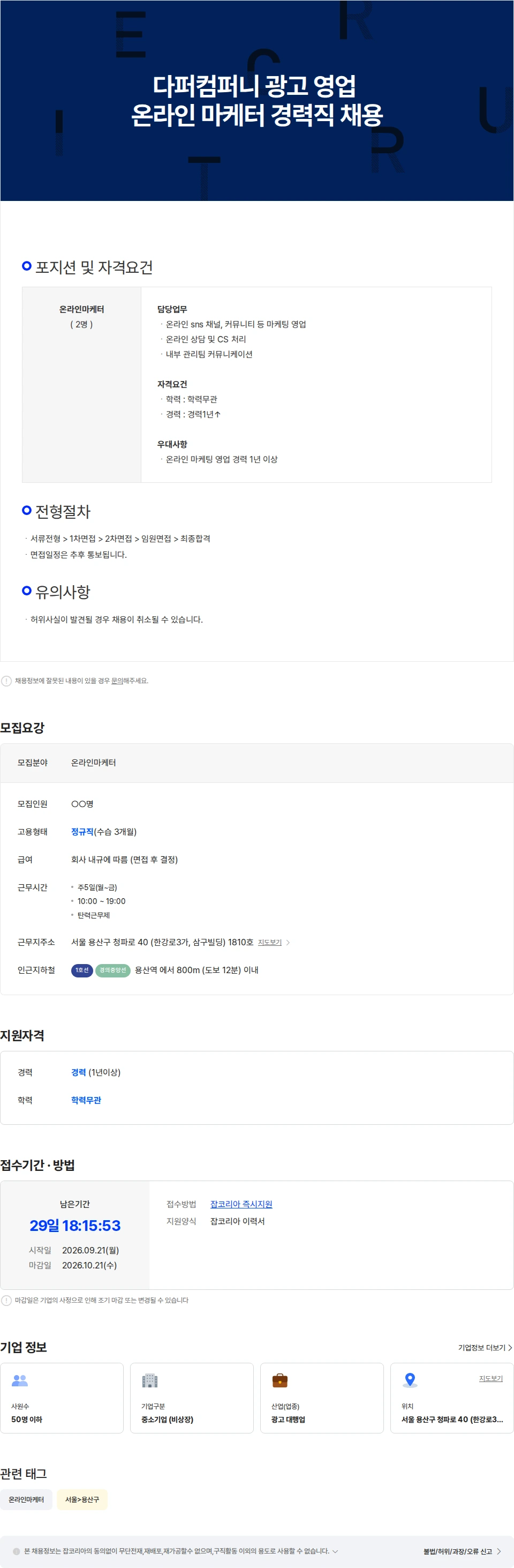
Task: Click the 광고 대행업 industry card
Action: [322, 1398]
